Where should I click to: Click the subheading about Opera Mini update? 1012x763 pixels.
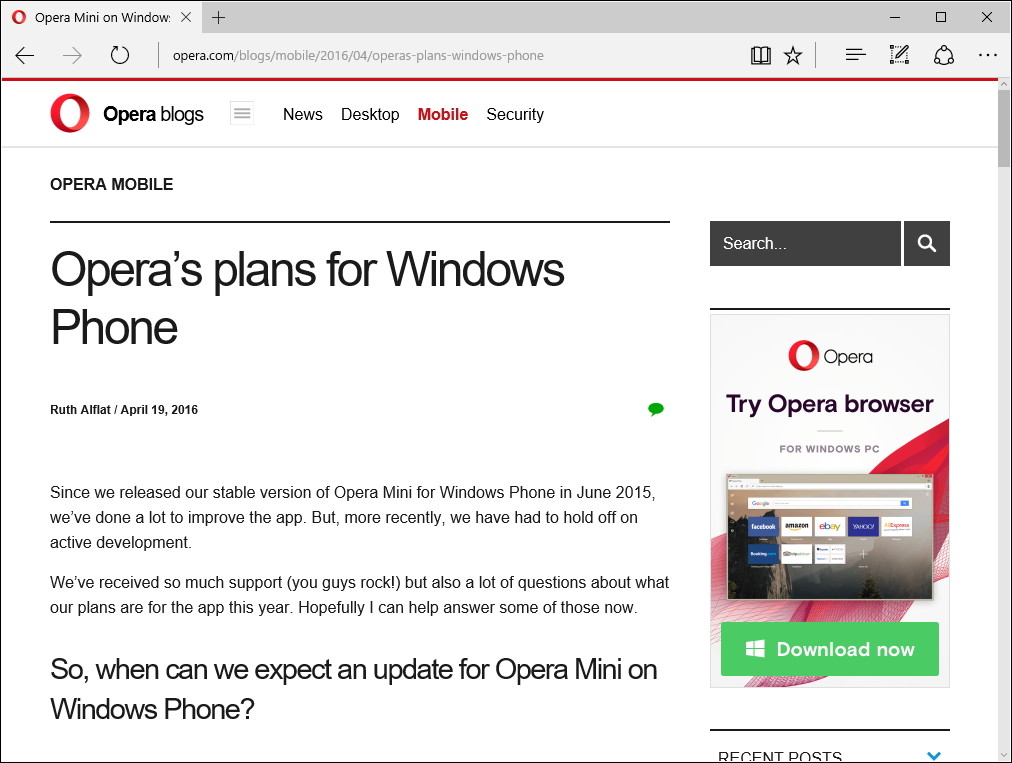(354, 689)
